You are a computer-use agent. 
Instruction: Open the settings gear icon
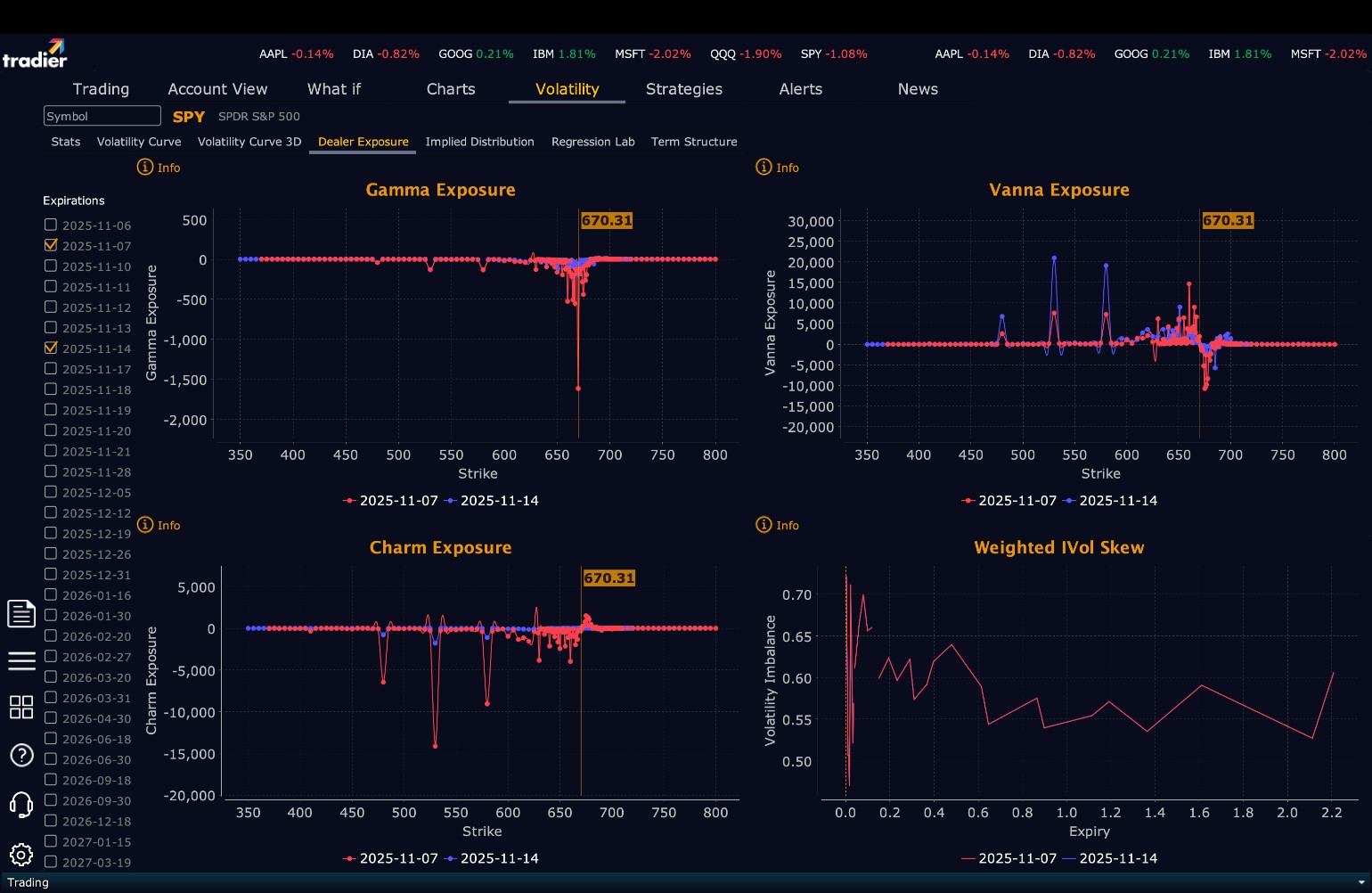click(21, 855)
